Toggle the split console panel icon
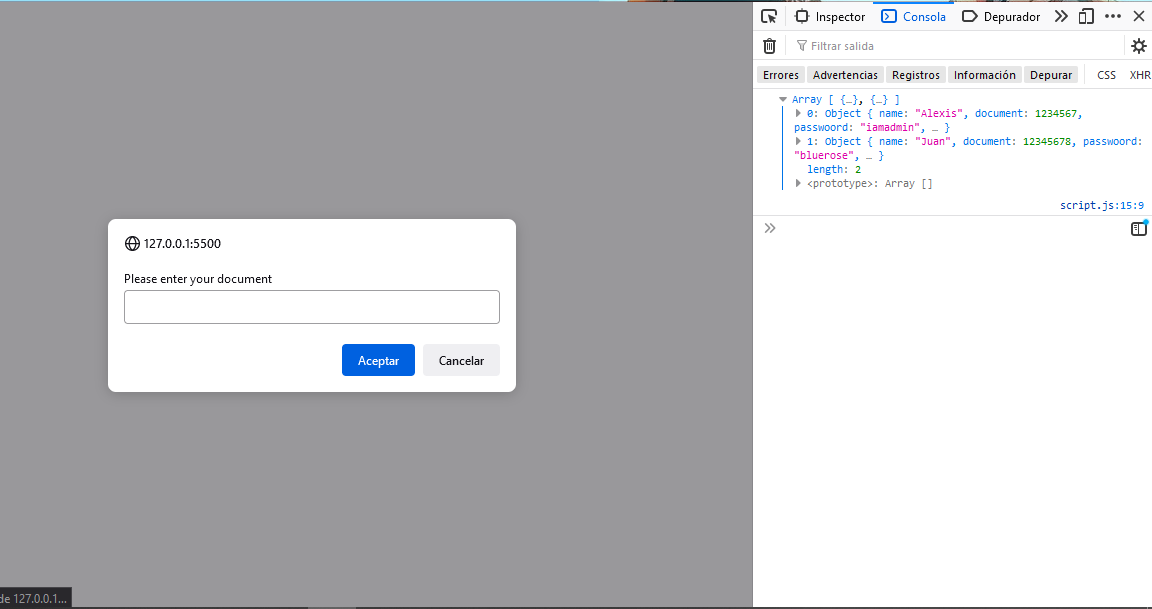Viewport: 1152px width, 609px height. coord(1138,228)
